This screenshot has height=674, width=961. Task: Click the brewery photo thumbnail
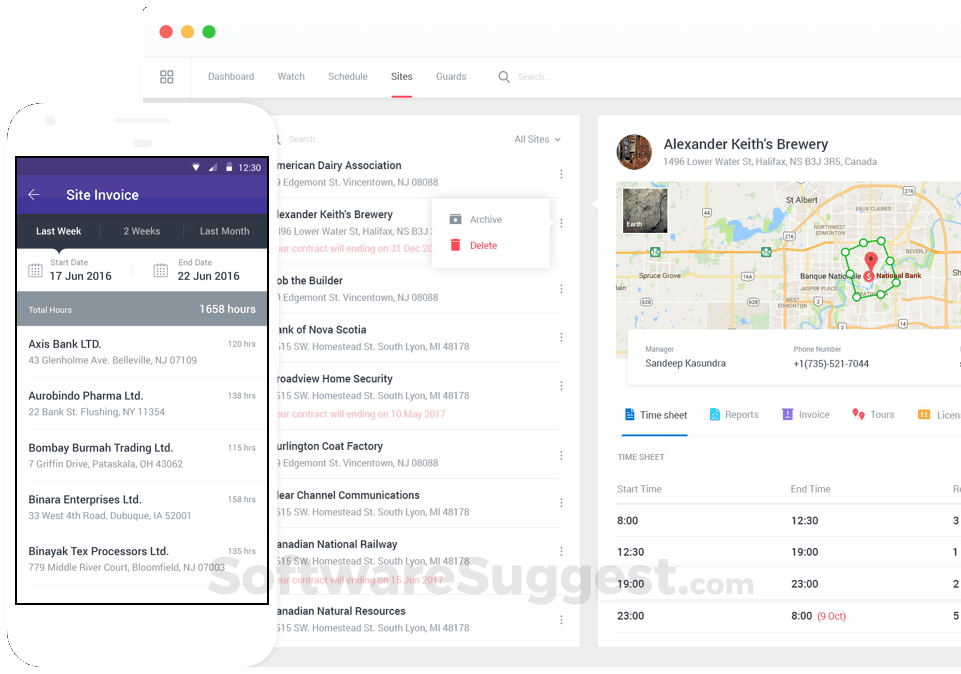pos(634,152)
